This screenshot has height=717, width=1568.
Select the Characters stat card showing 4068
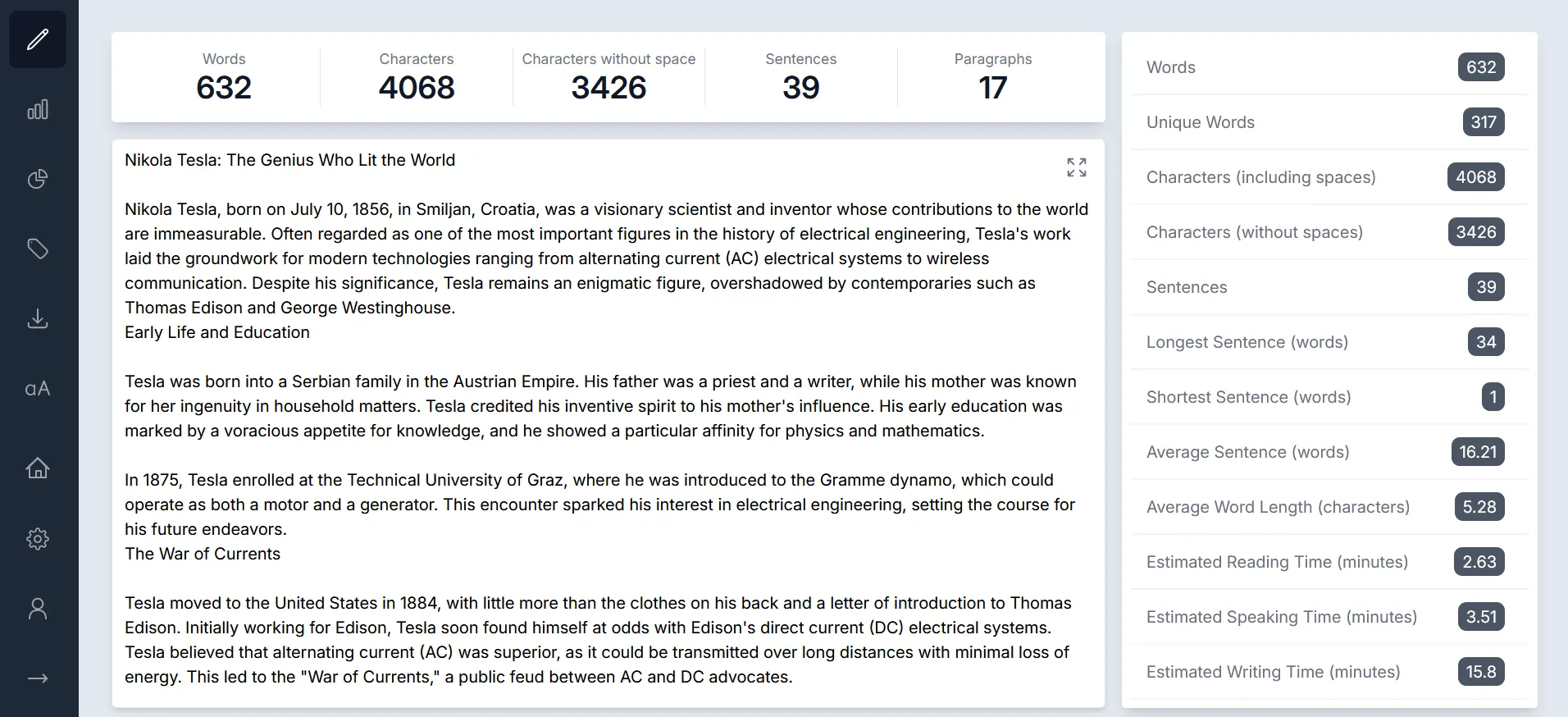[416, 76]
